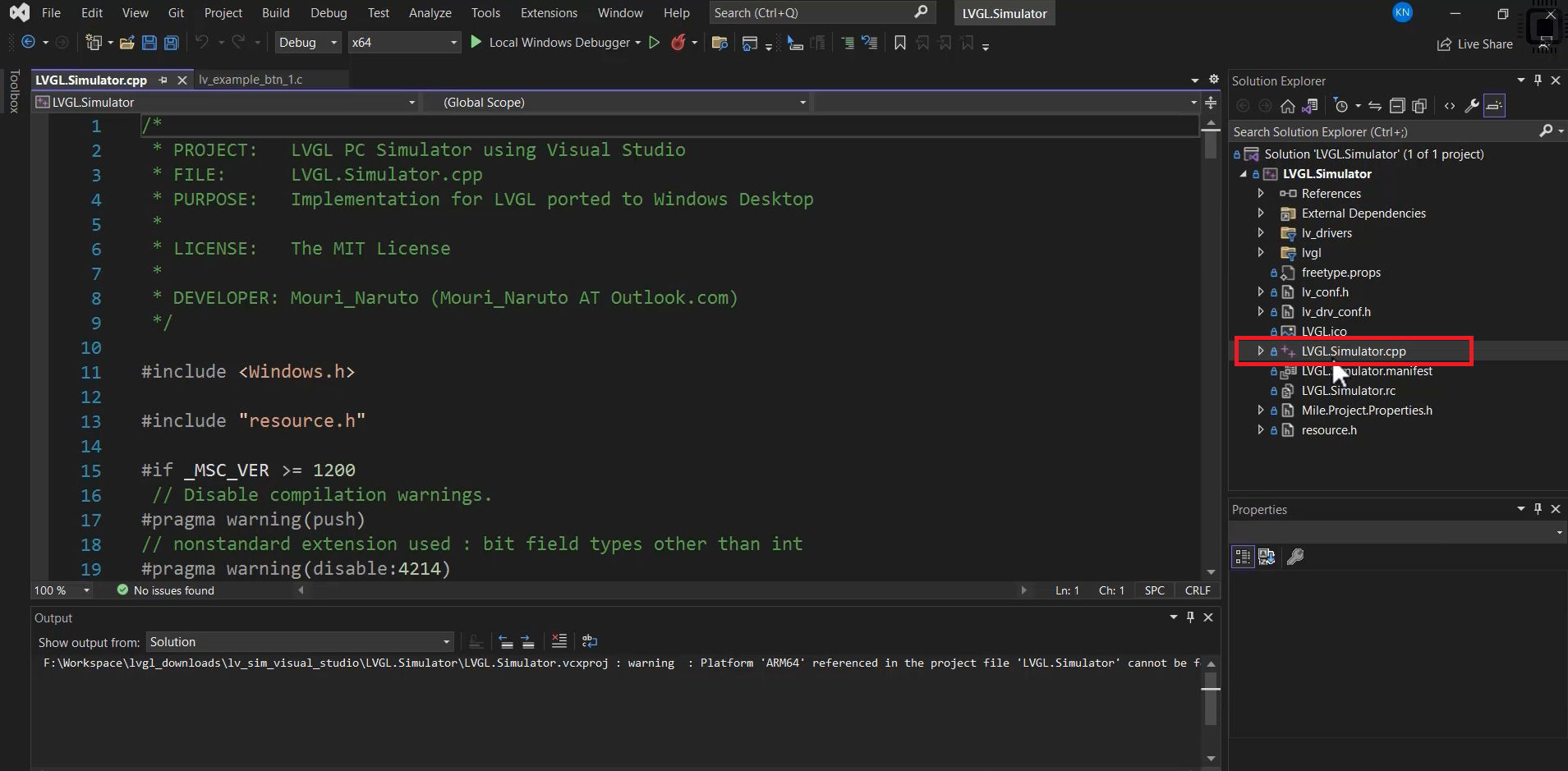Click the Hot Reload flame icon
This screenshot has height=771, width=1568.
click(678, 42)
